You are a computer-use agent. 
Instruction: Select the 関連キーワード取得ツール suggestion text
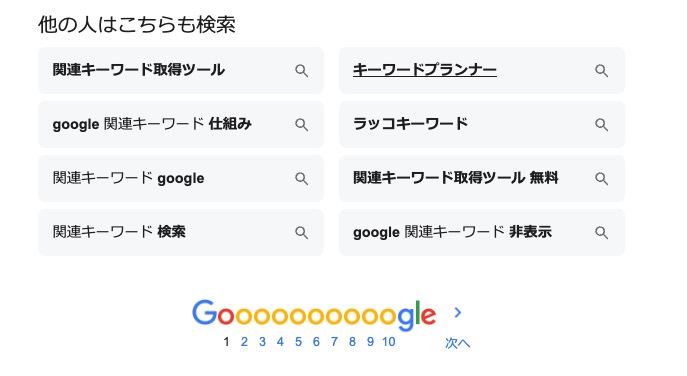point(138,70)
